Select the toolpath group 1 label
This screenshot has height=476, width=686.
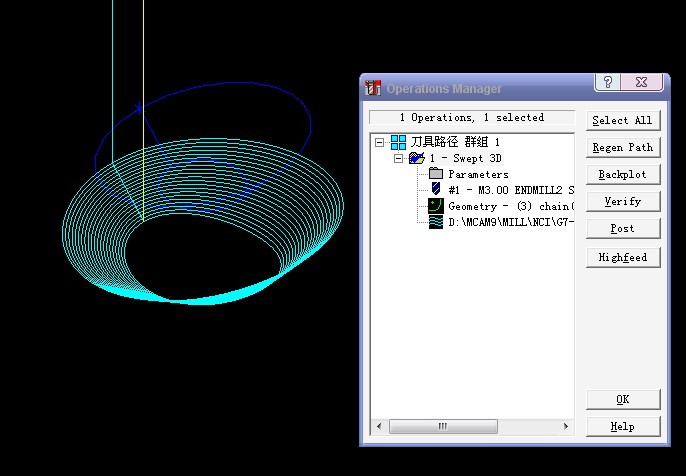[x=455, y=142]
